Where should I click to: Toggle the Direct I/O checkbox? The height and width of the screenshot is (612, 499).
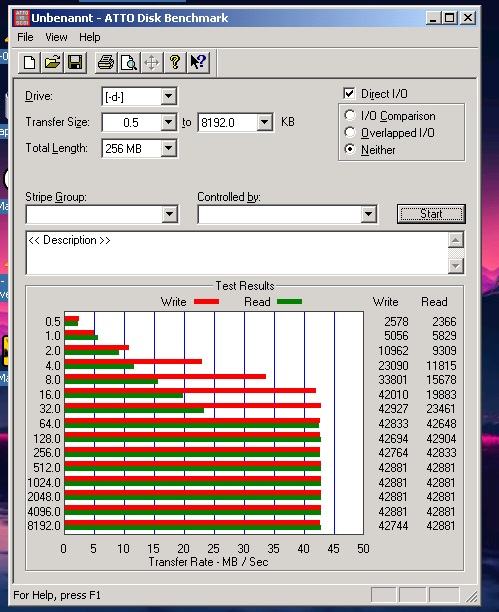pyautogui.click(x=349, y=94)
